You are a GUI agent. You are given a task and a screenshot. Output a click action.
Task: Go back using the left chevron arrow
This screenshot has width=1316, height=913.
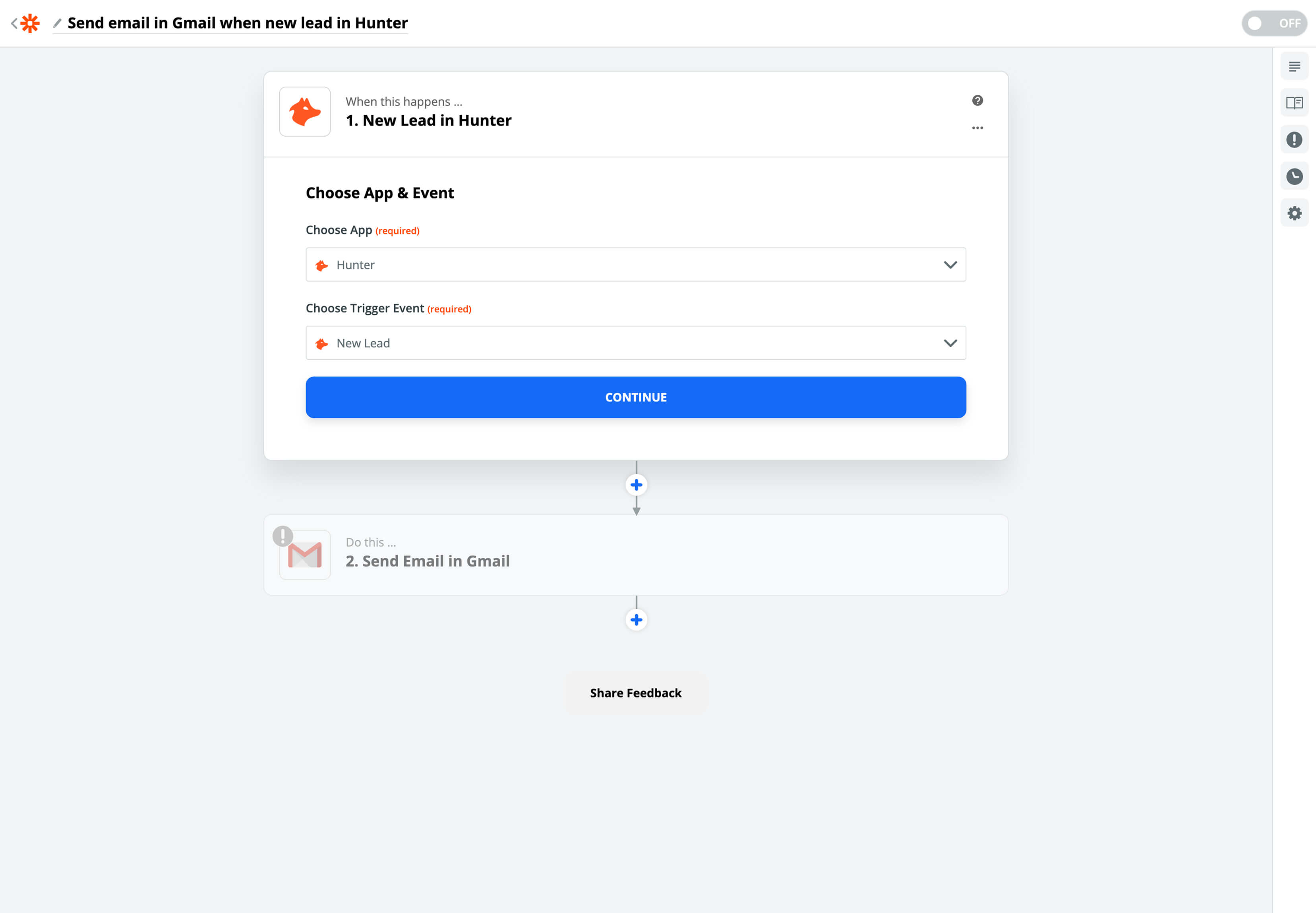14,23
